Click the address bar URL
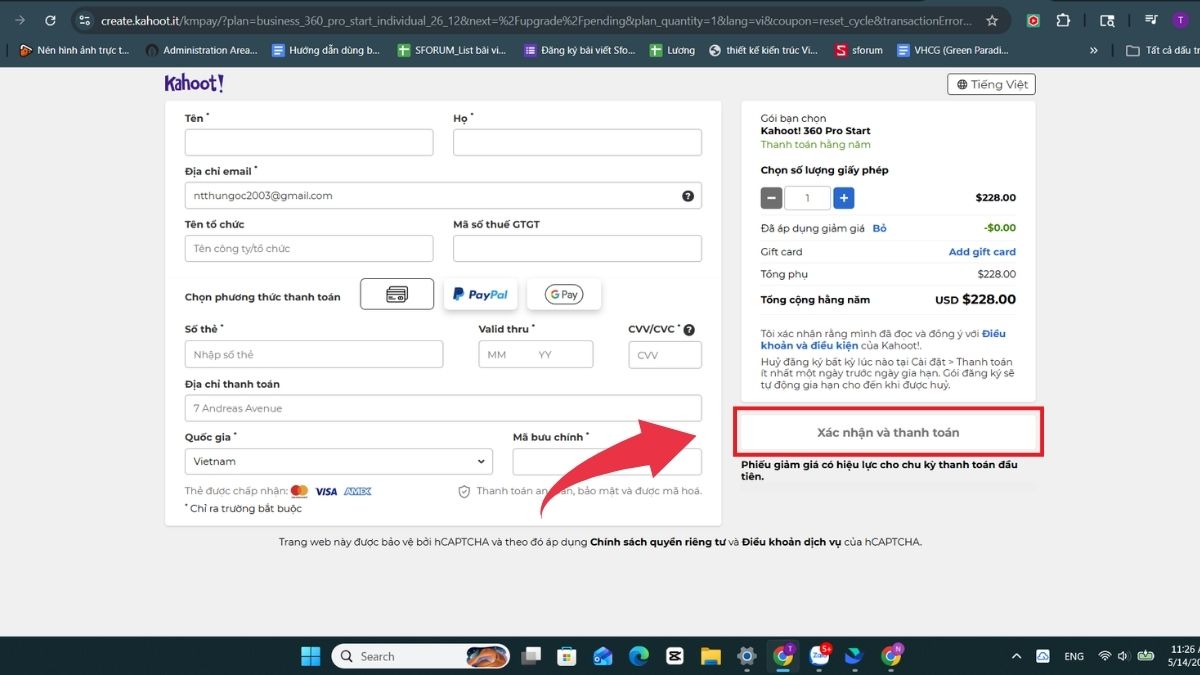 pos(535,20)
